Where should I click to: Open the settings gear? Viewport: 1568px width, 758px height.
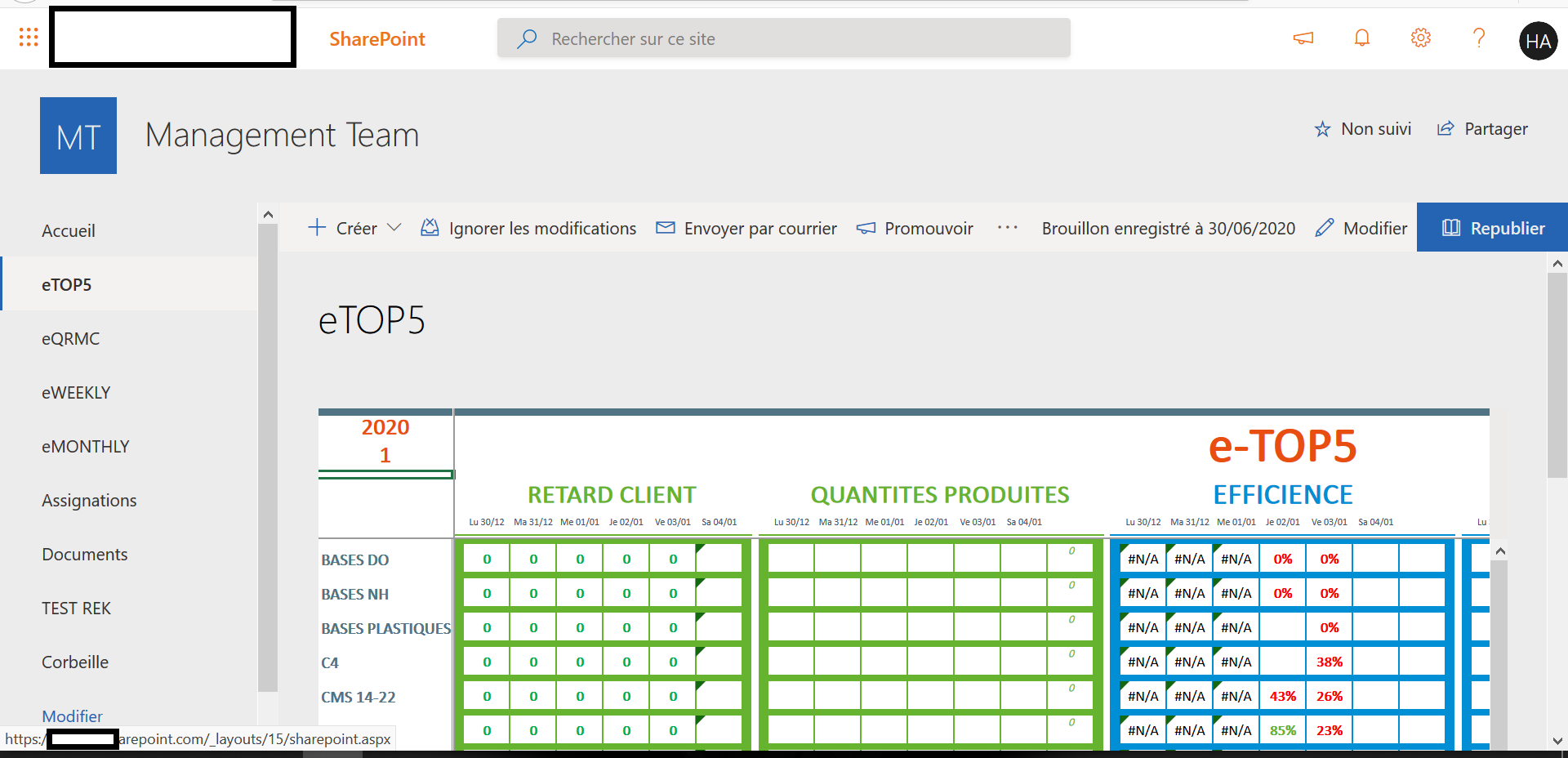(x=1421, y=38)
